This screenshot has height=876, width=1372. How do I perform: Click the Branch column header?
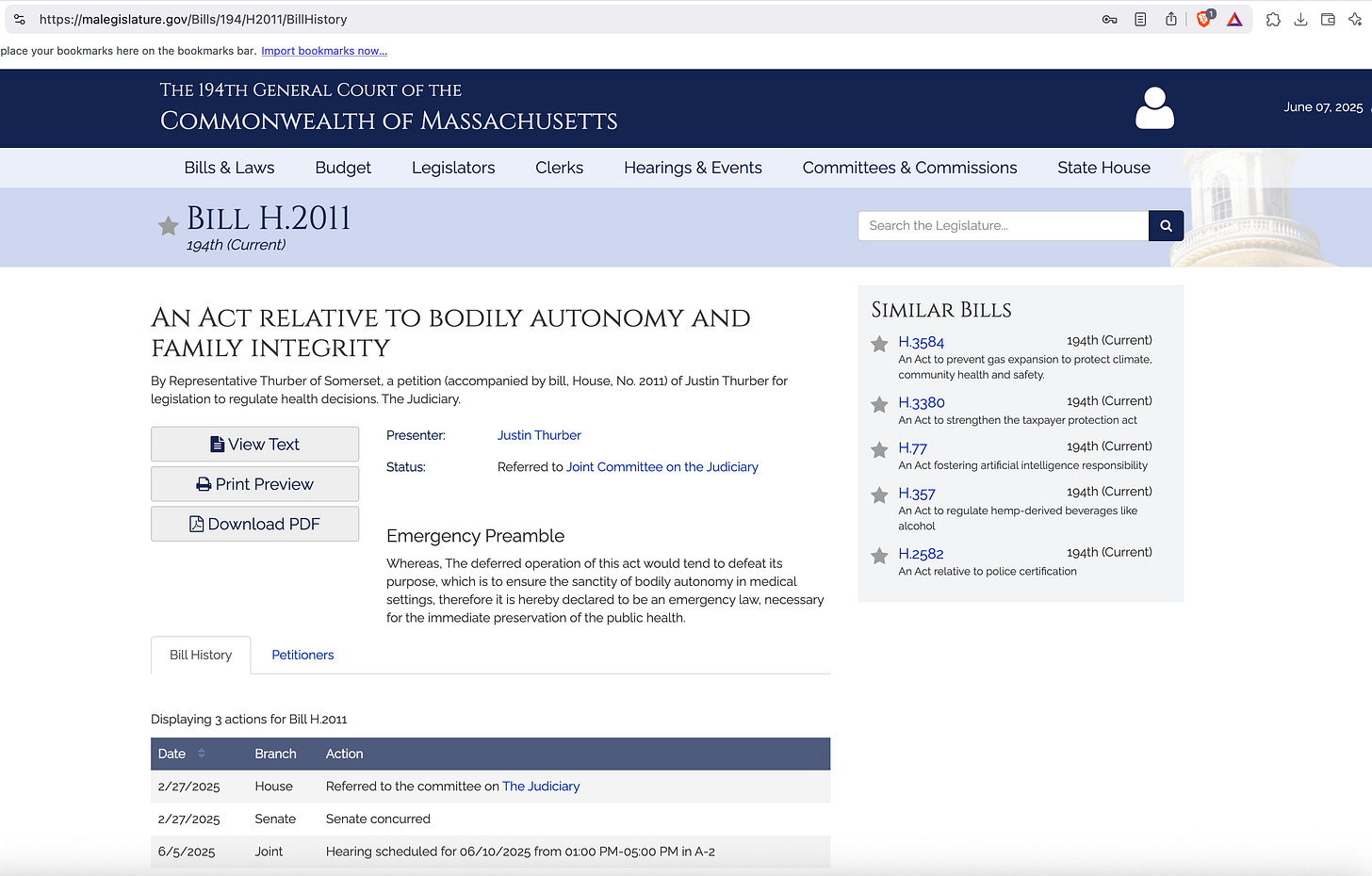[x=275, y=754]
